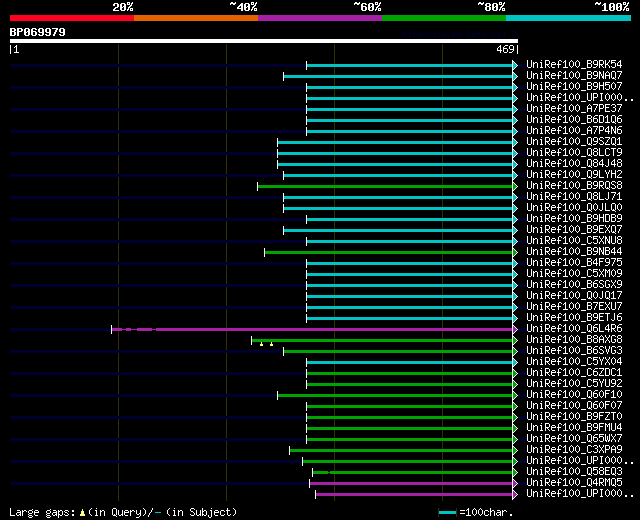Open hit UniRef100_B9RK54
Viewport: 640px width, 520px height.
(x=574, y=64)
